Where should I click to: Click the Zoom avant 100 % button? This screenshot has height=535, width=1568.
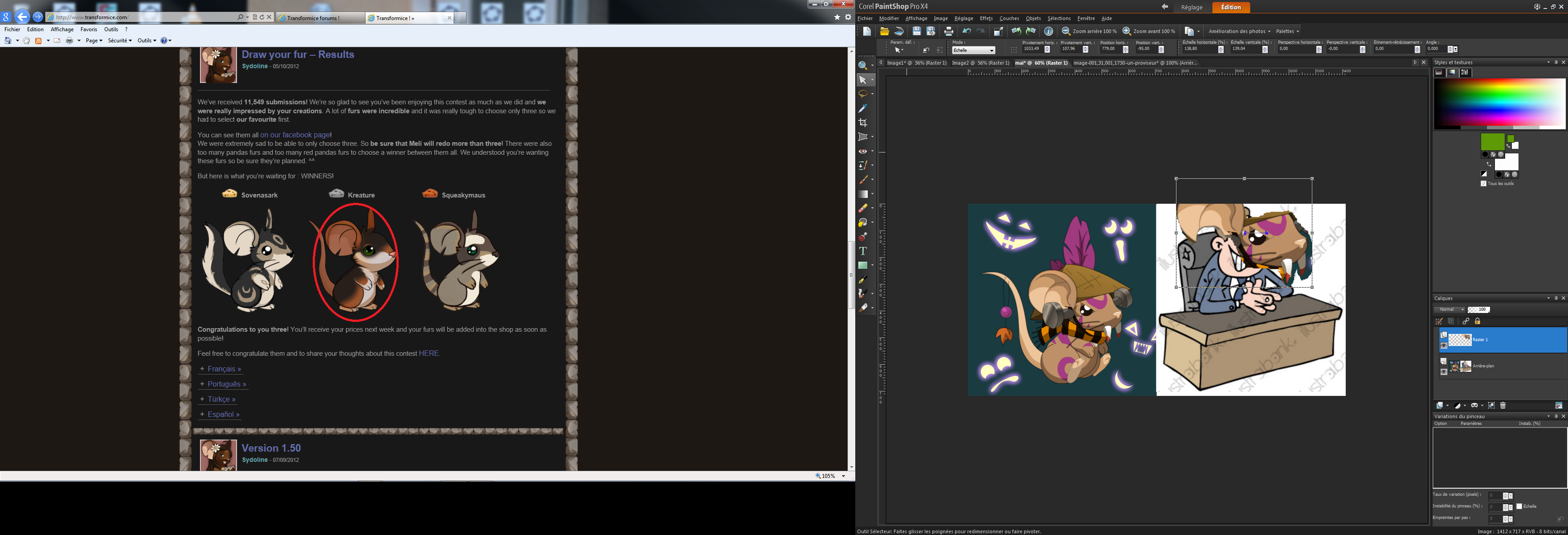point(1149,31)
